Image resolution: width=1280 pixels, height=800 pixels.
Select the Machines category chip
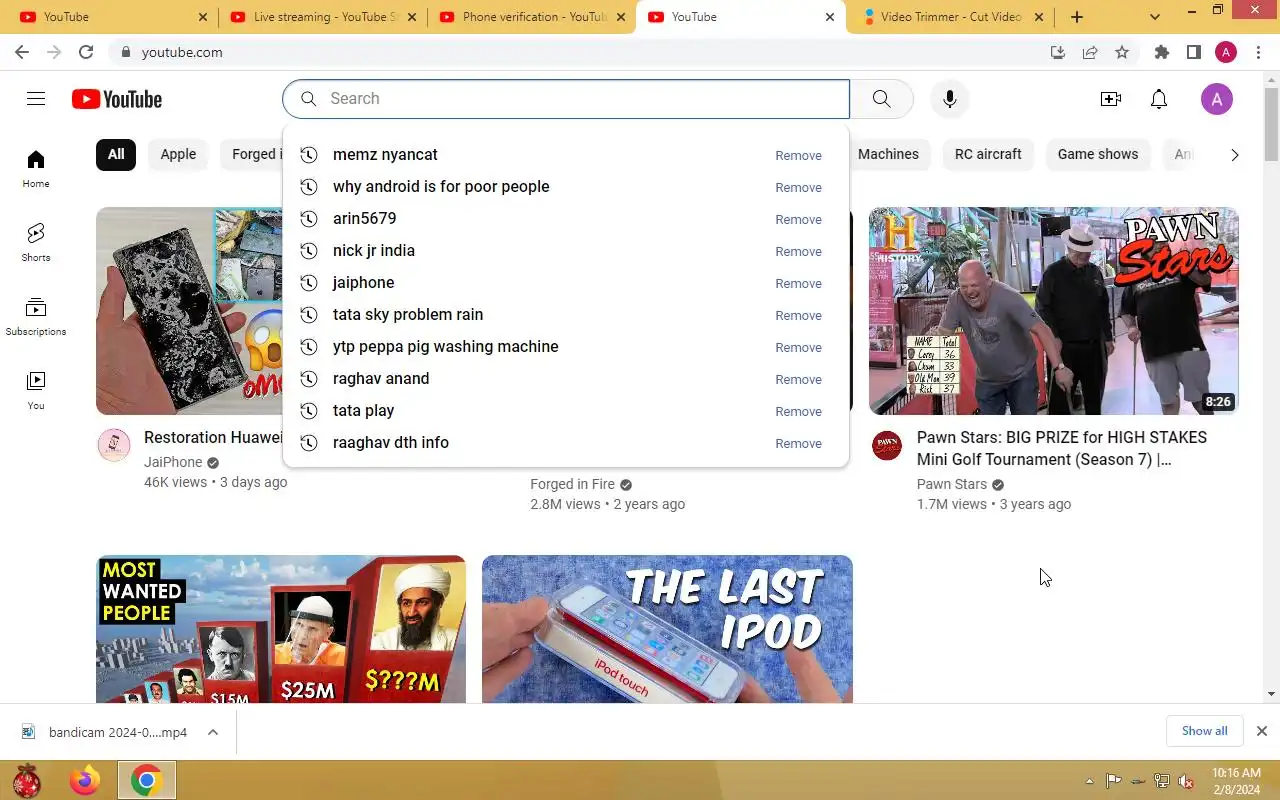coord(888,154)
